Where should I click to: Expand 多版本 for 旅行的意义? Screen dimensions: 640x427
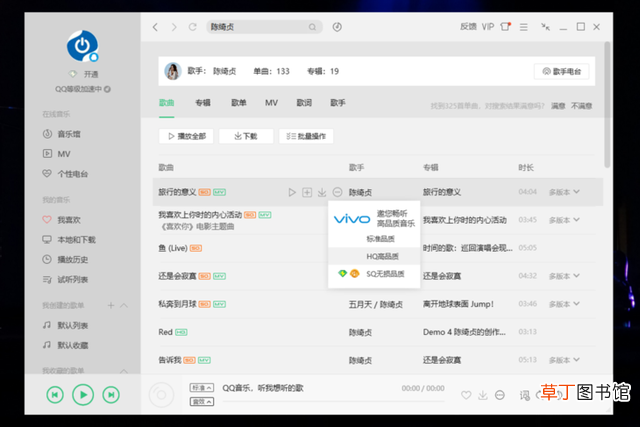pos(564,192)
